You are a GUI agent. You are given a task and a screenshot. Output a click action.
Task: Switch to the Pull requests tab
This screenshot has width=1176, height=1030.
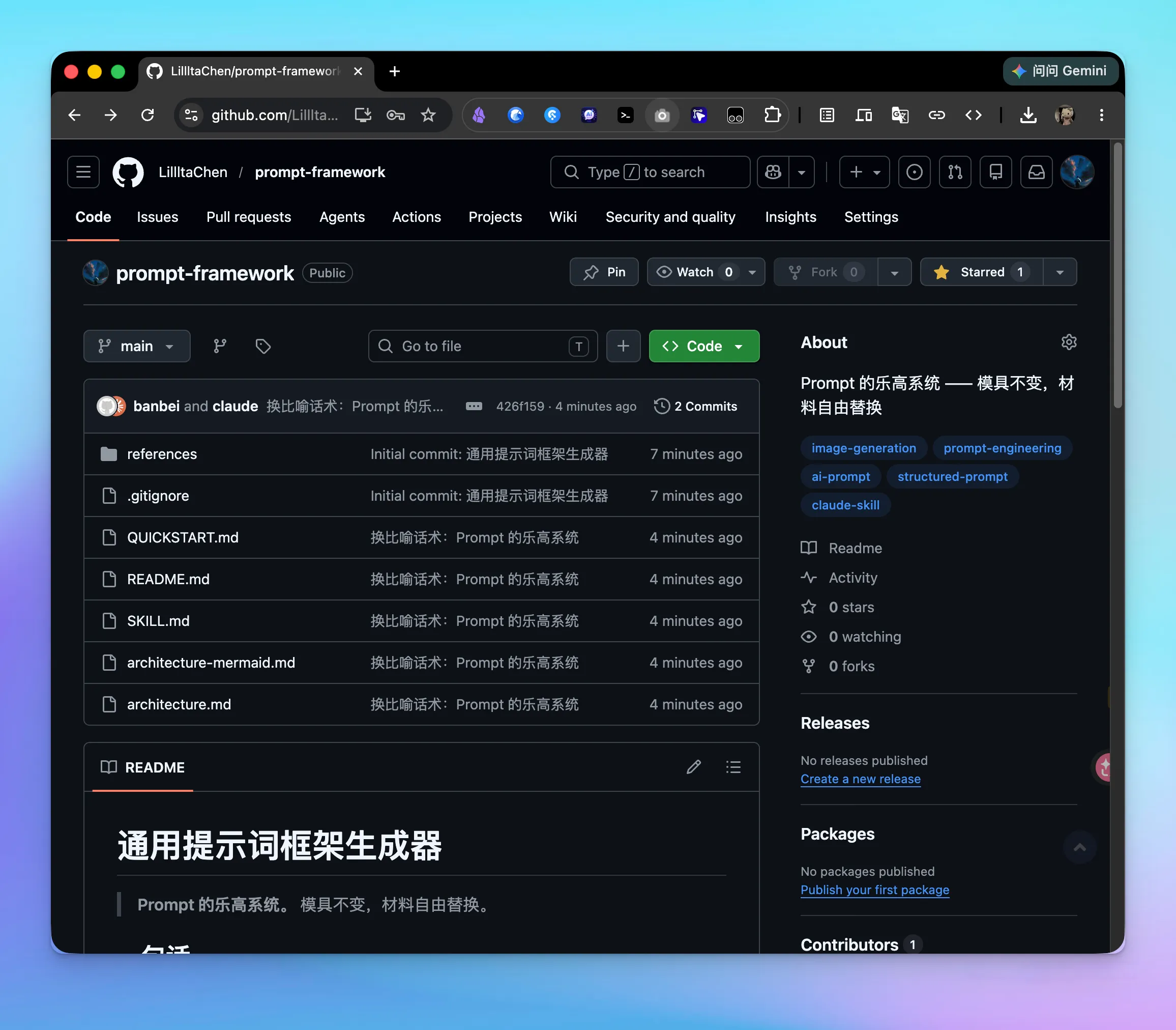[248, 217]
